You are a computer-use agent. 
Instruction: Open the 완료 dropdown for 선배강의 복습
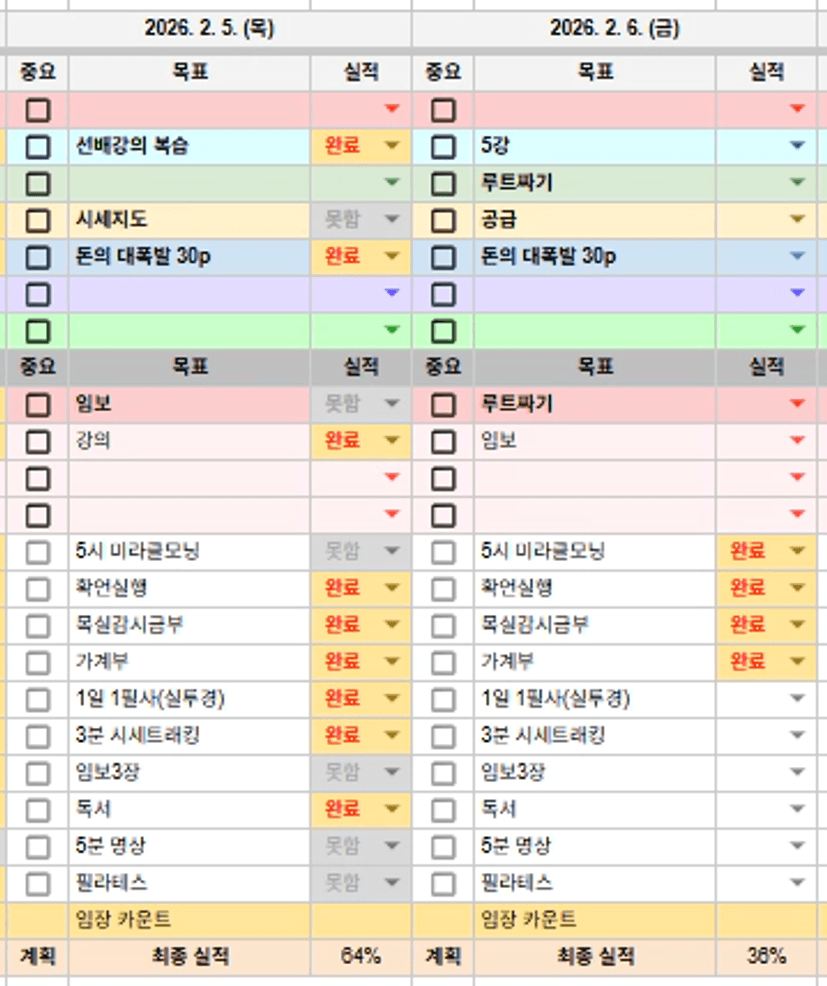pyautogui.click(x=392, y=147)
